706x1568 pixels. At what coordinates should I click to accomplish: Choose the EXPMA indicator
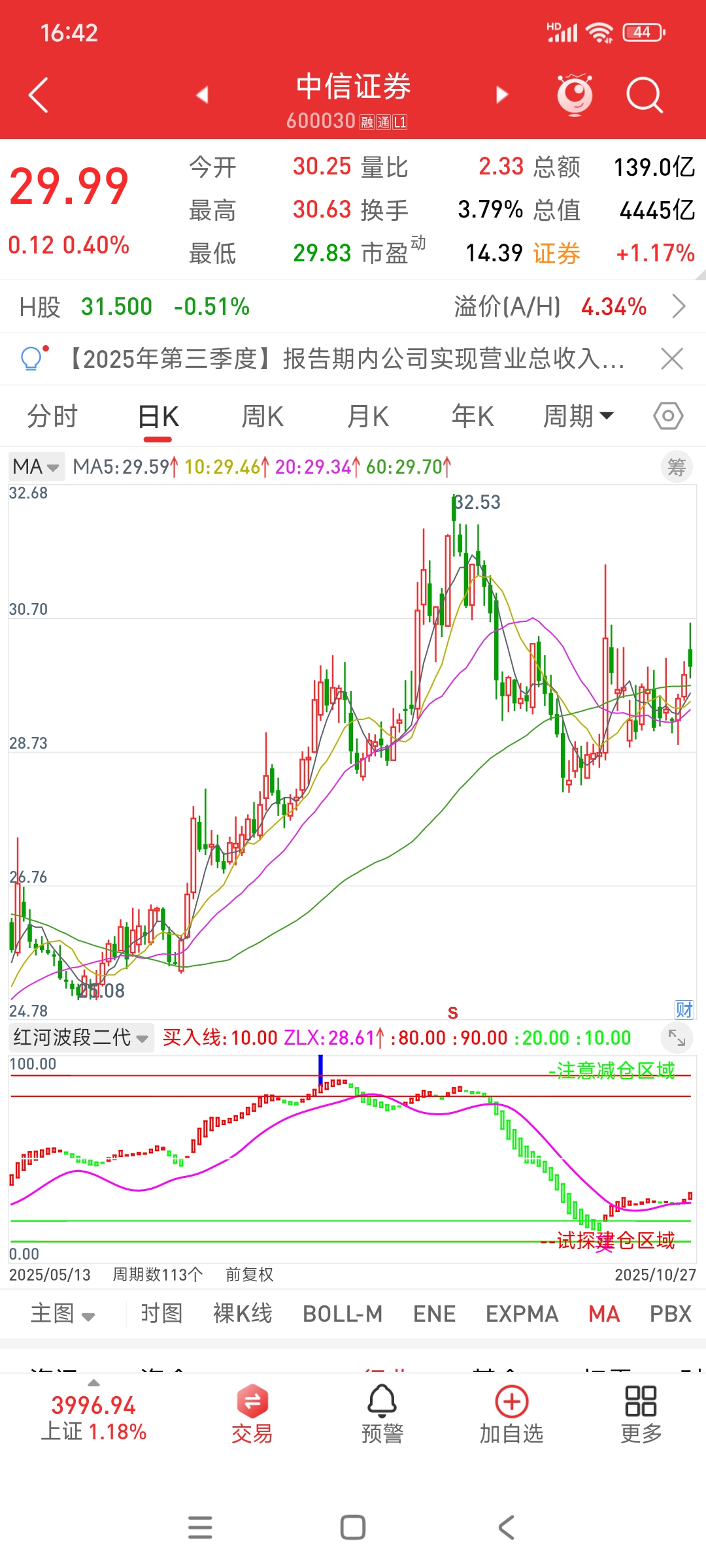(522, 1313)
